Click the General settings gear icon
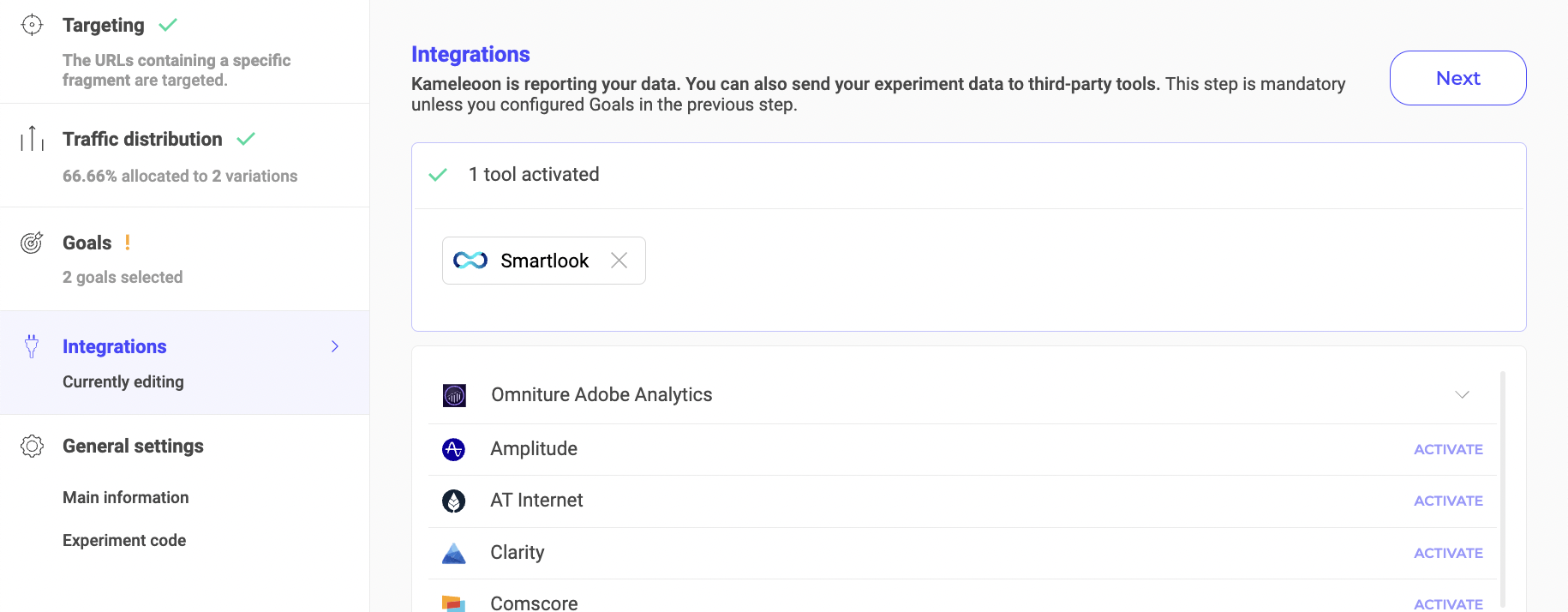Viewport: 1568px width, 612px height. click(32, 446)
